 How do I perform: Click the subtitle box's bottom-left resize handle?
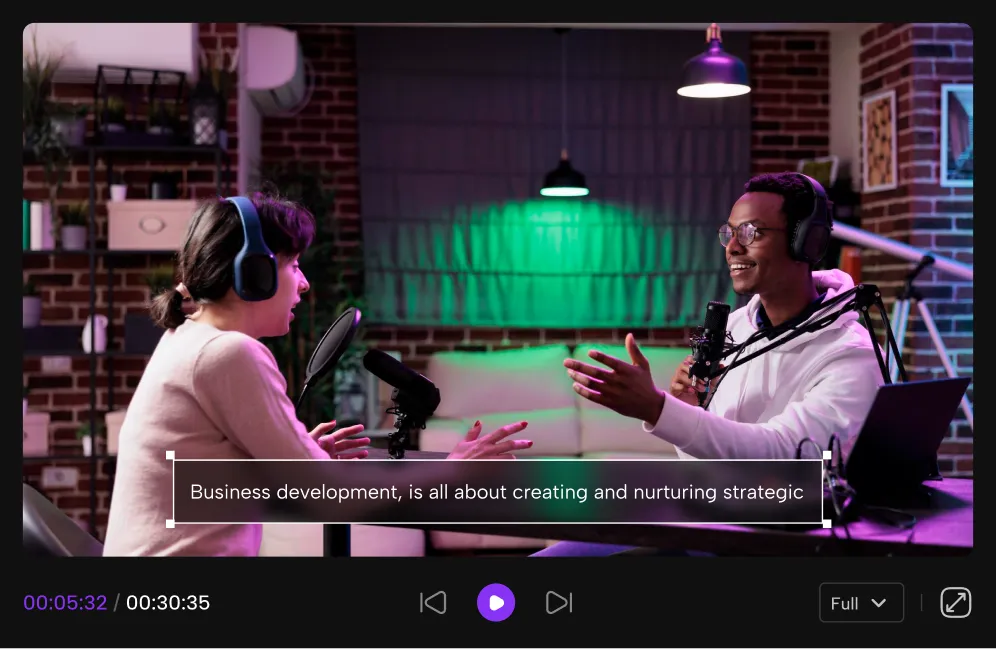pyautogui.click(x=171, y=523)
